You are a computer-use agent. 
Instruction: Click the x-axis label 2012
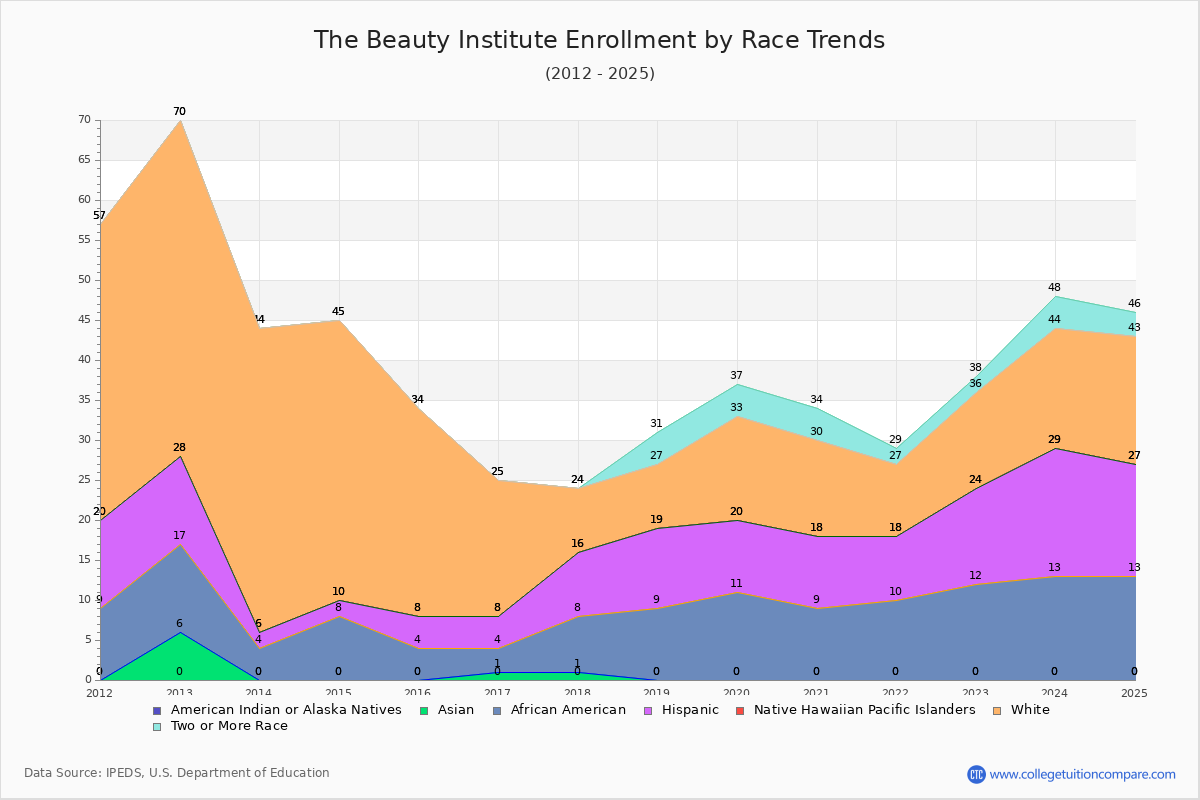coord(99,693)
